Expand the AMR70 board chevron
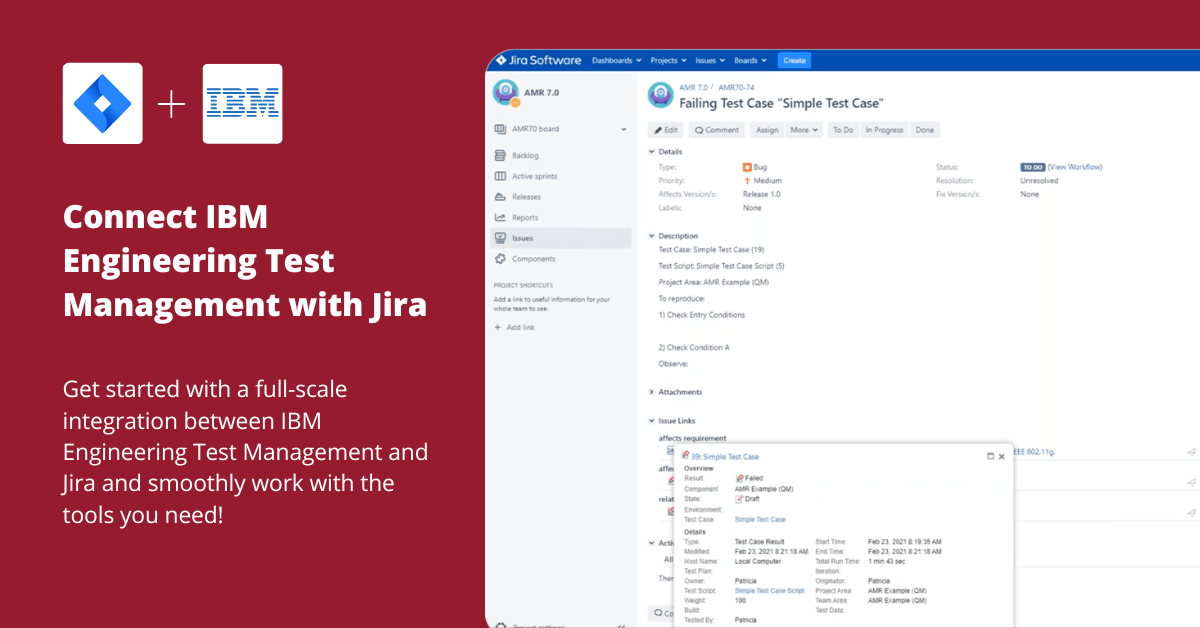This screenshot has width=1200, height=628. click(x=623, y=128)
